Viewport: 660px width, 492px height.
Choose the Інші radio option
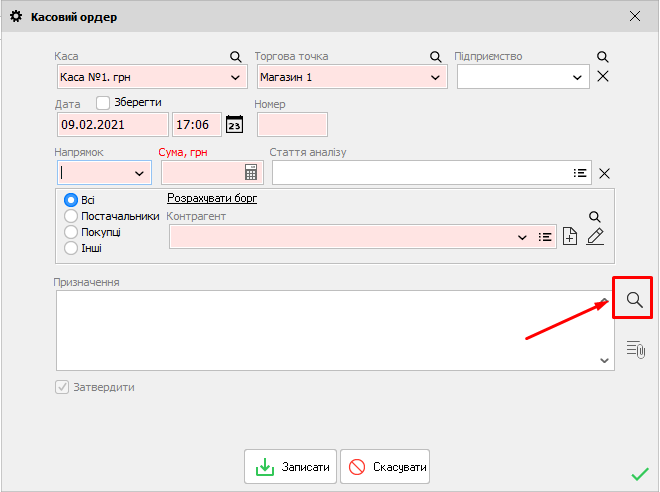click(x=71, y=248)
